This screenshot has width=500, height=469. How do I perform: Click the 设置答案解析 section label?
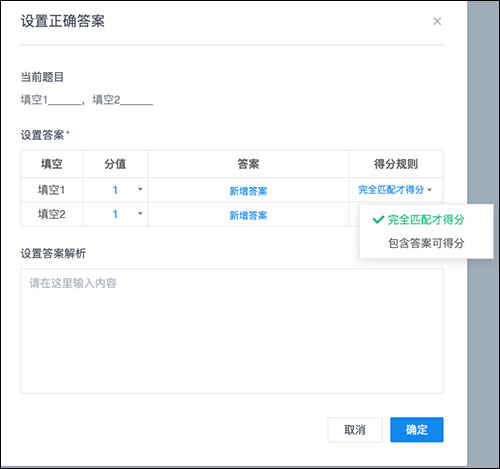tap(53, 253)
